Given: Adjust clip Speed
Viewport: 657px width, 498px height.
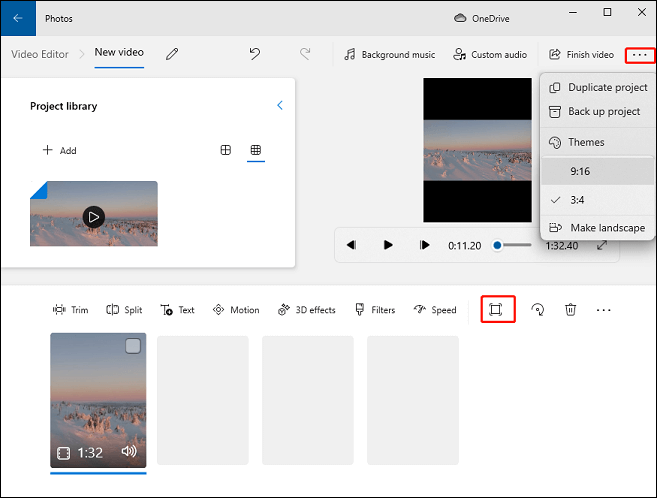Looking at the screenshot, I should pos(435,310).
